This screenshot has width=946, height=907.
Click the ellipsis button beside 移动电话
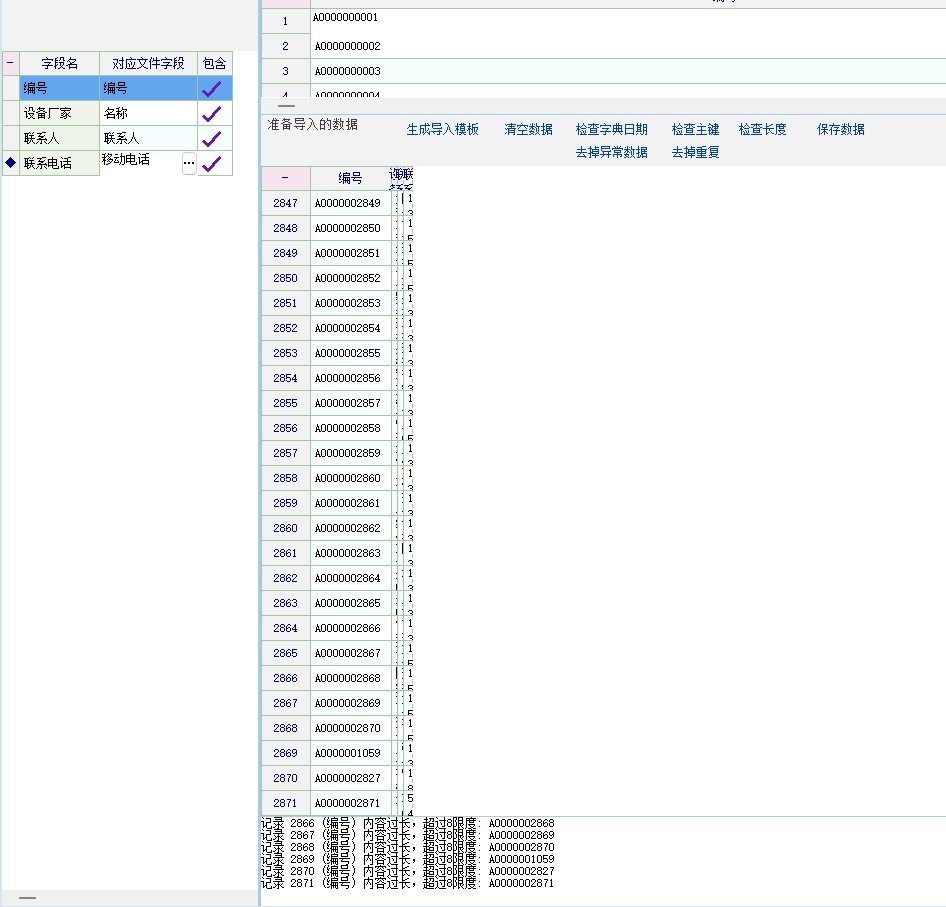pos(189,164)
